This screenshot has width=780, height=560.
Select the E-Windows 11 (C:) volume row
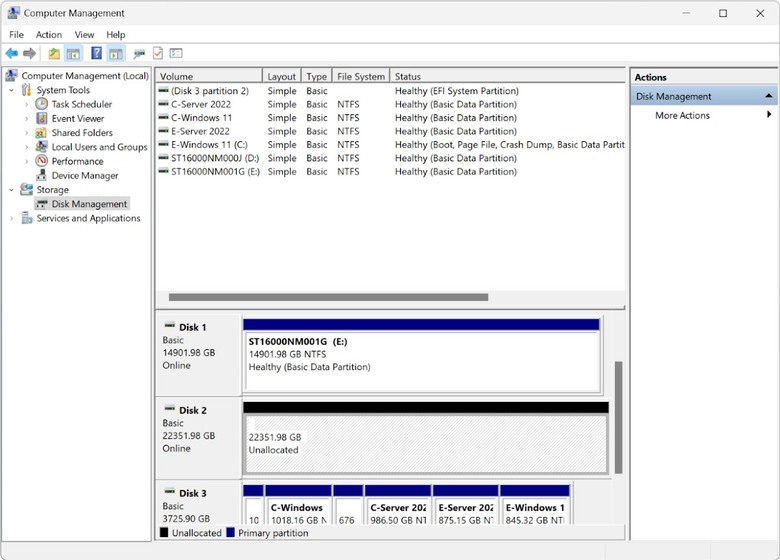click(390, 145)
